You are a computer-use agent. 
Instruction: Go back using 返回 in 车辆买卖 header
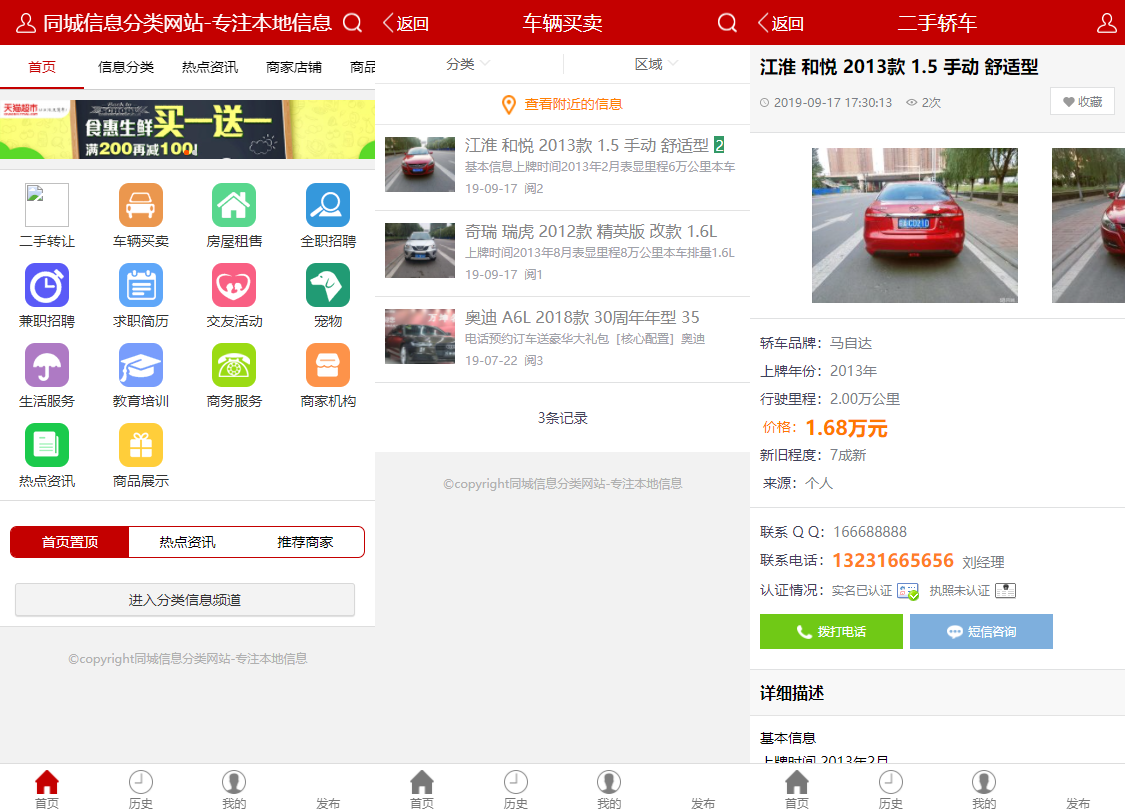(406, 23)
